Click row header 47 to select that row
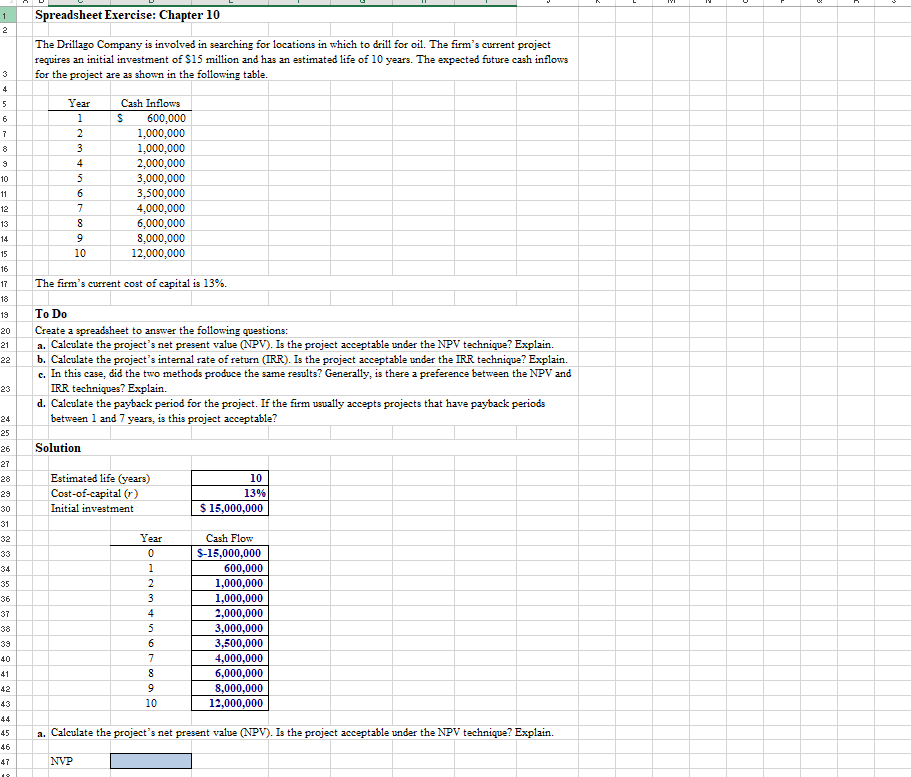The image size is (911, 777). coord(10,761)
